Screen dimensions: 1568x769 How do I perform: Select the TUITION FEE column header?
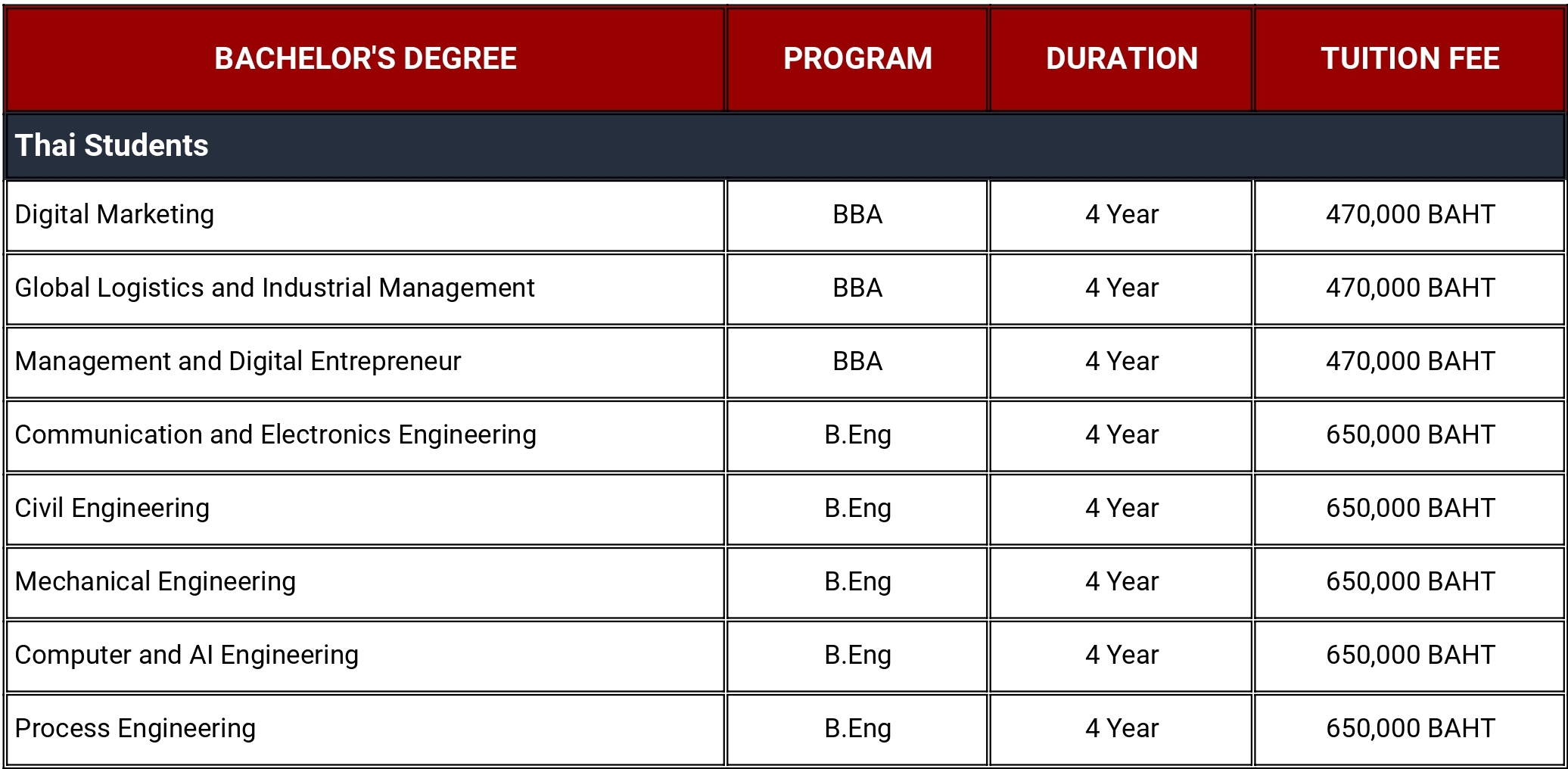[x=1410, y=59]
